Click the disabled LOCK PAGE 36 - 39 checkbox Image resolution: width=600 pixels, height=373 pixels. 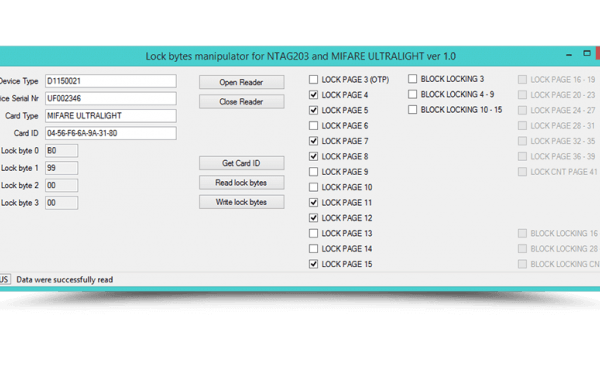522,156
